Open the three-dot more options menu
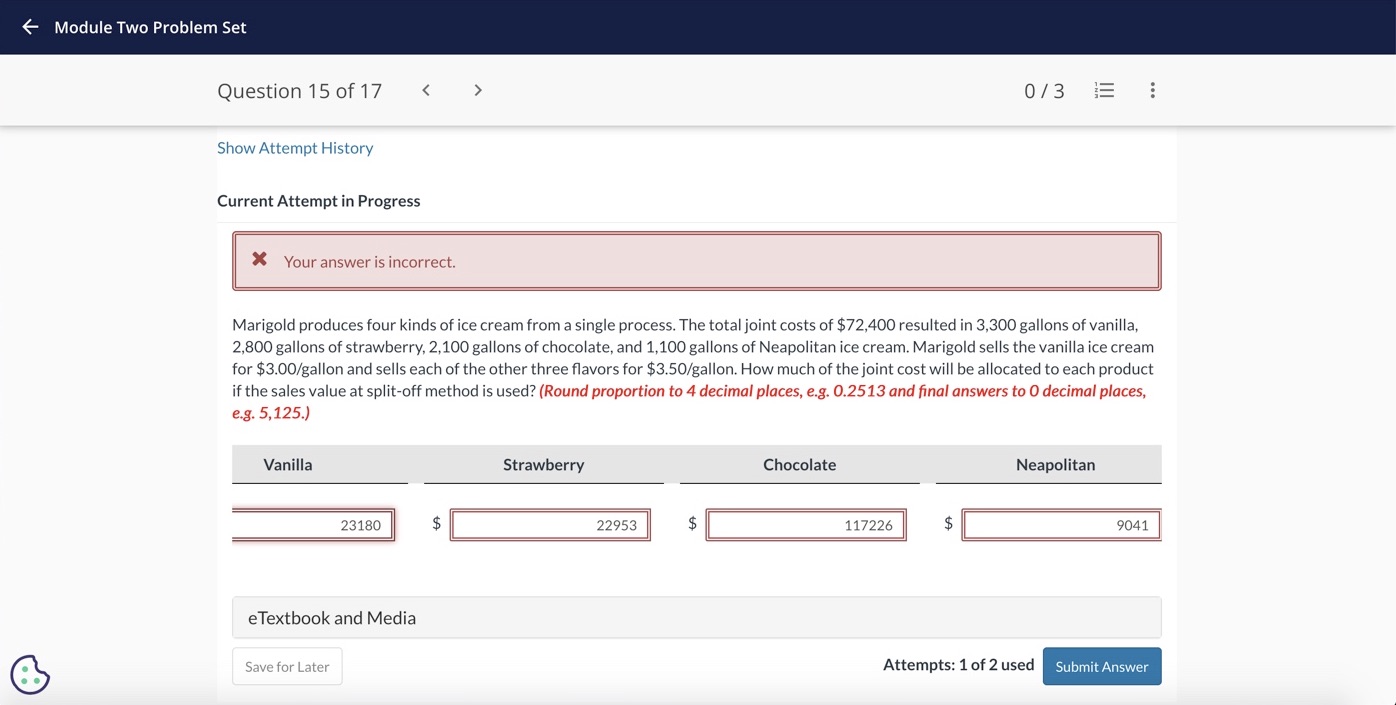The image size is (1396, 705). (x=1152, y=90)
